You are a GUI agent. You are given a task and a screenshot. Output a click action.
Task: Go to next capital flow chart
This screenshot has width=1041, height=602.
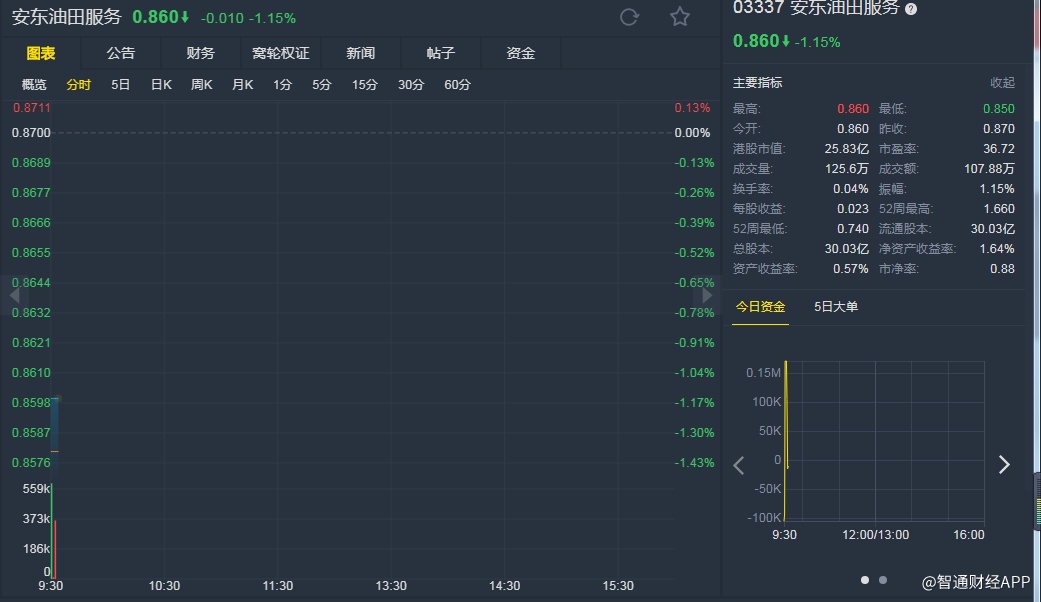click(1004, 465)
